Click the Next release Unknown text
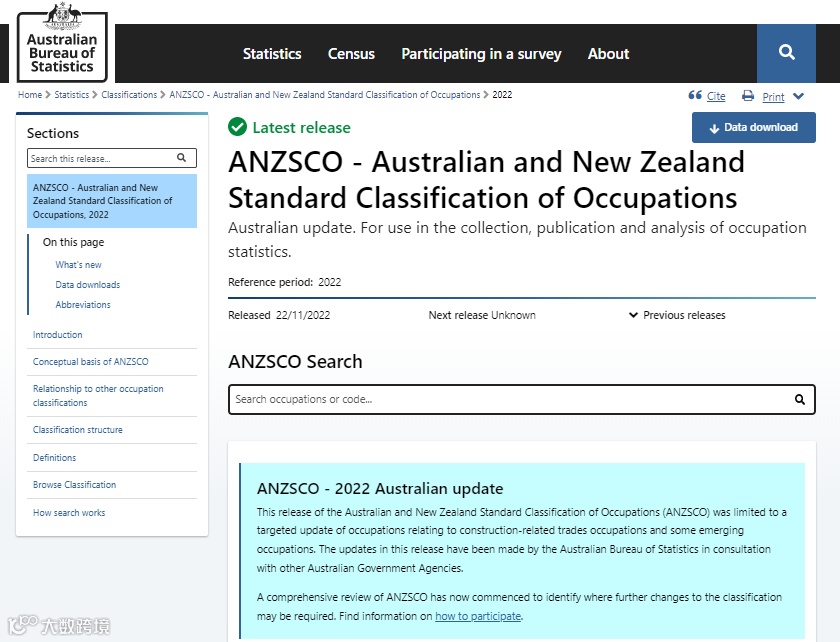This screenshot has height=642, width=840. click(x=482, y=315)
